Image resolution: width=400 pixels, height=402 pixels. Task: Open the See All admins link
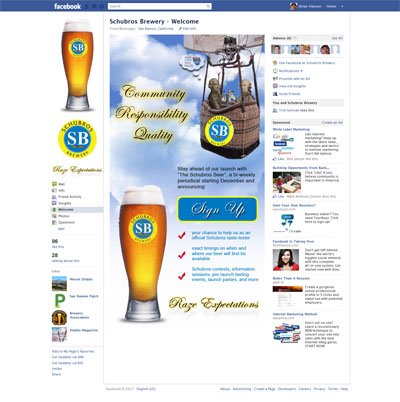[337, 38]
